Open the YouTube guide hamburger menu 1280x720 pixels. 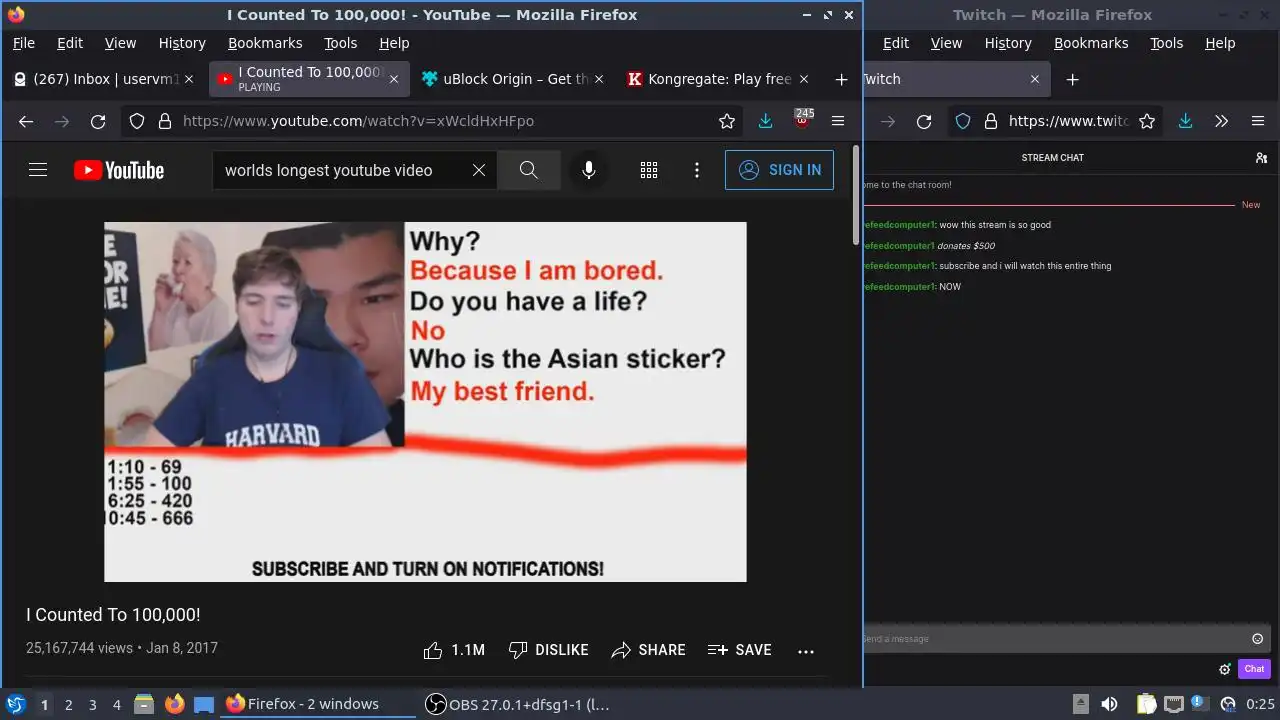38,170
